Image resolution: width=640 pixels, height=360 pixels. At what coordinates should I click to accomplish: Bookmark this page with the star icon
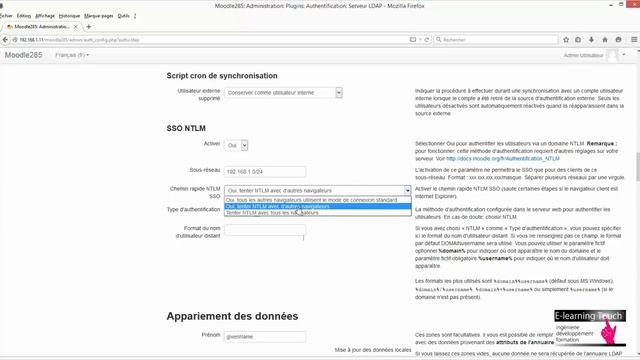(566, 40)
